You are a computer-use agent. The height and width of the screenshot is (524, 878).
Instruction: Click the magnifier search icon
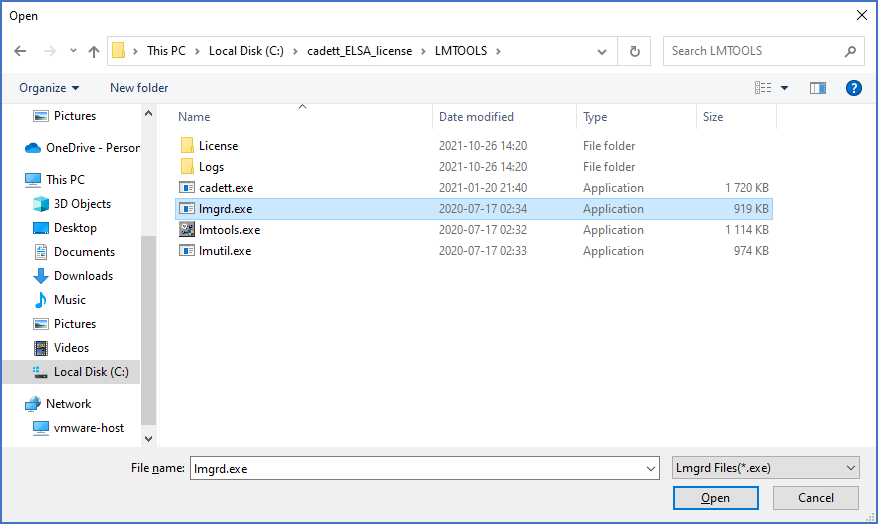pyautogui.click(x=851, y=52)
